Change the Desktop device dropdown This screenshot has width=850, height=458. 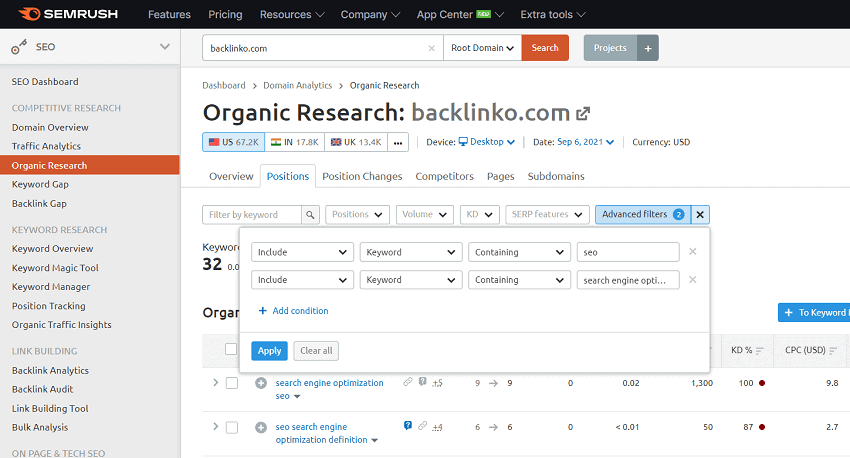coord(486,142)
